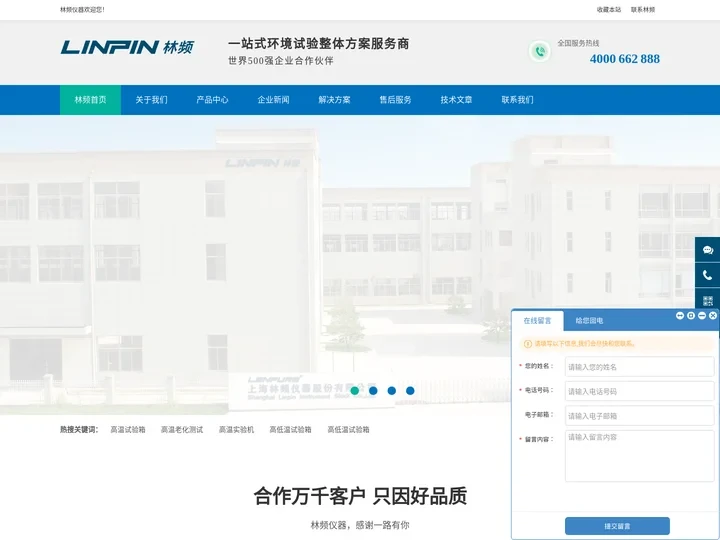Image resolution: width=720 pixels, height=540 pixels.
Task: Click the text 世界500强企业合作伙伴
Action: click(281, 61)
